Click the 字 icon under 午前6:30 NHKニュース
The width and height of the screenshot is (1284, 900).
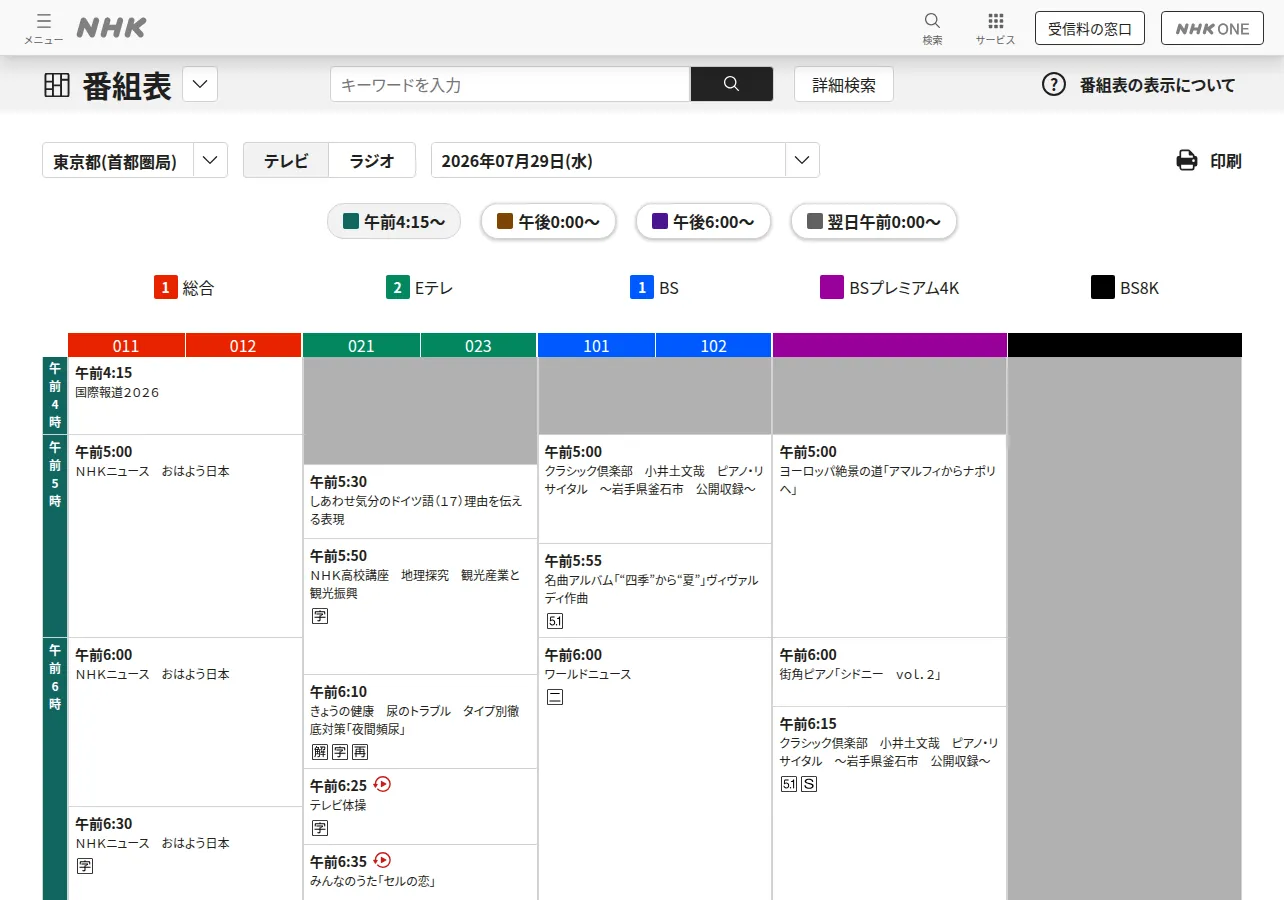[x=85, y=866]
